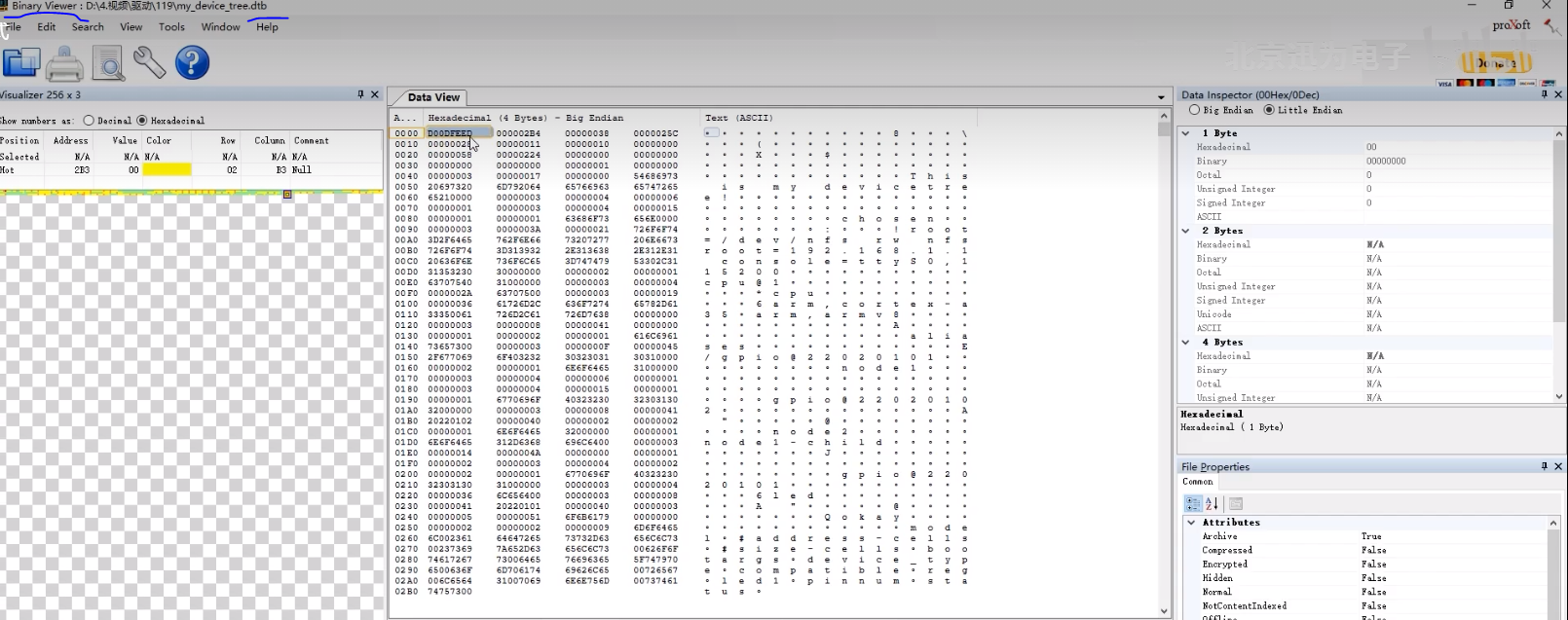Image resolution: width=1568 pixels, height=620 pixels.
Task: Click the Data Inspector scroll down arrow
Action: [1559, 396]
